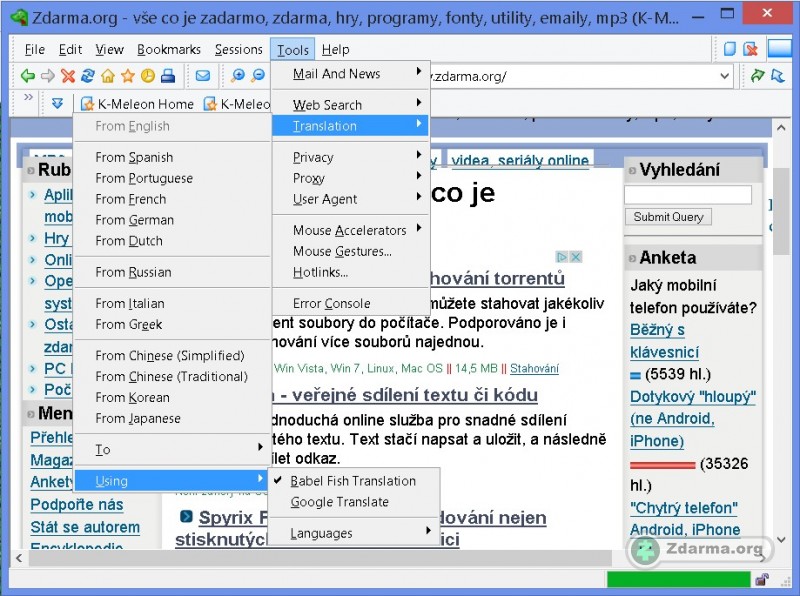Screen dimensions: 800x596
Task: Select checked Babel Fish Translation option
Action: 353,481
